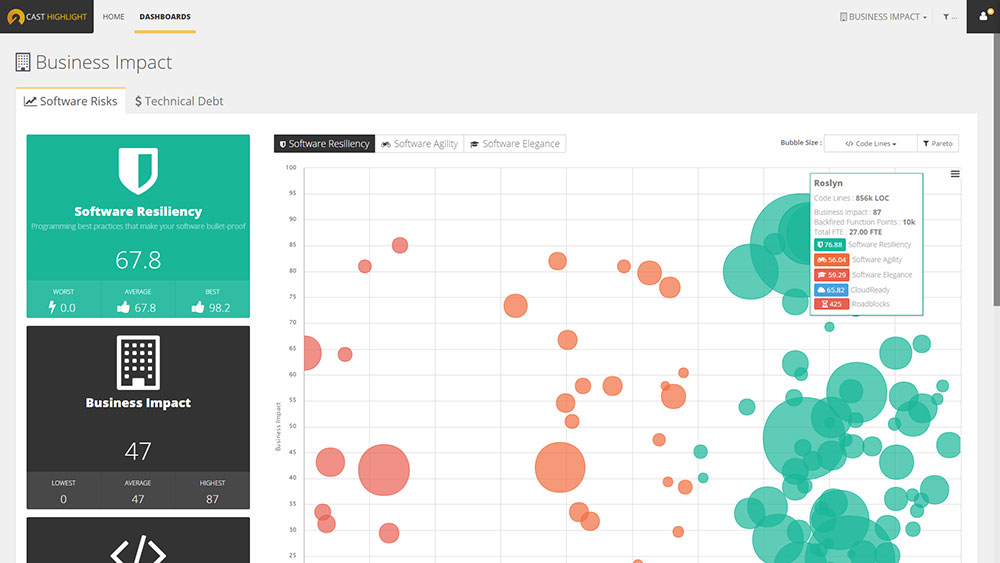Click the code brackets icon card
Viewport: 1000px width, 563px height.
pyautogui.click(x=138, y=545)
